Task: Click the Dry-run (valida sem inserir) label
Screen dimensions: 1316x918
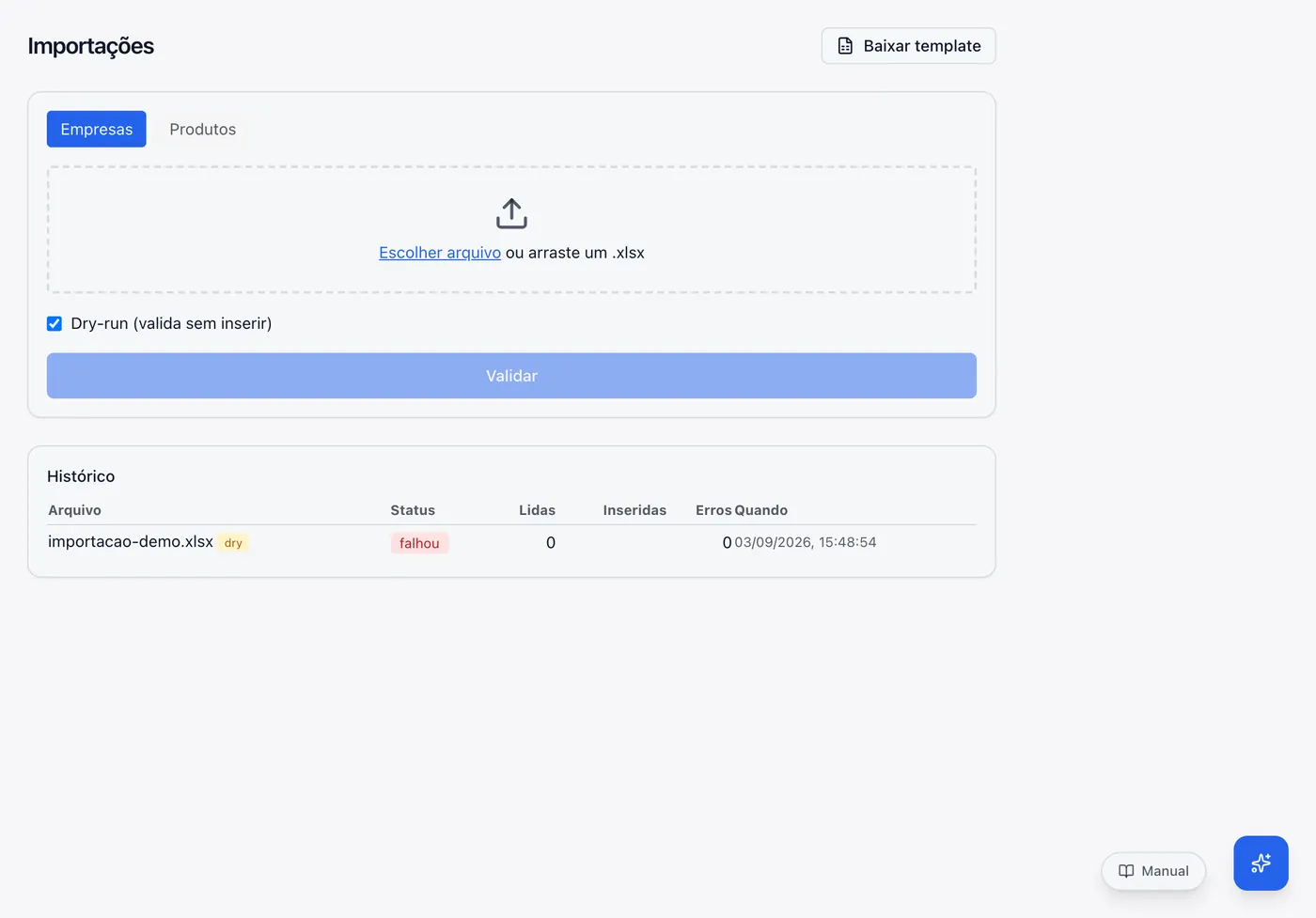Action: (171, 323)
